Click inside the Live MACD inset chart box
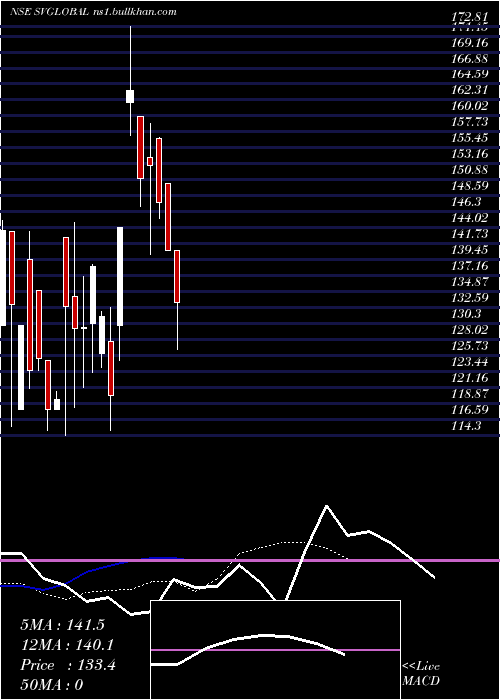500x700 pixels. tap(275, 650)
